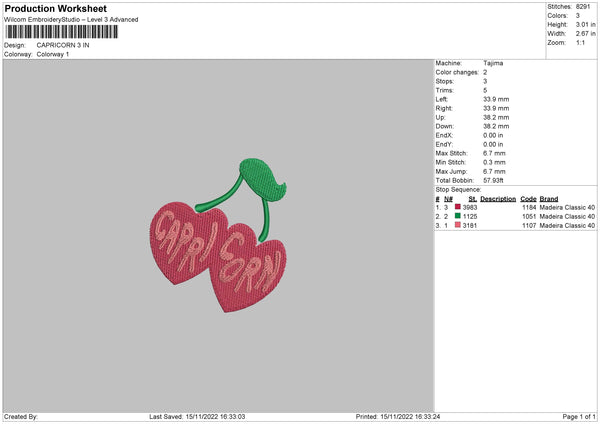600x424 pixels.
Task: Click the left heart with CAPRI lettering
Action: pyautogui.click(x=183, y=242)
